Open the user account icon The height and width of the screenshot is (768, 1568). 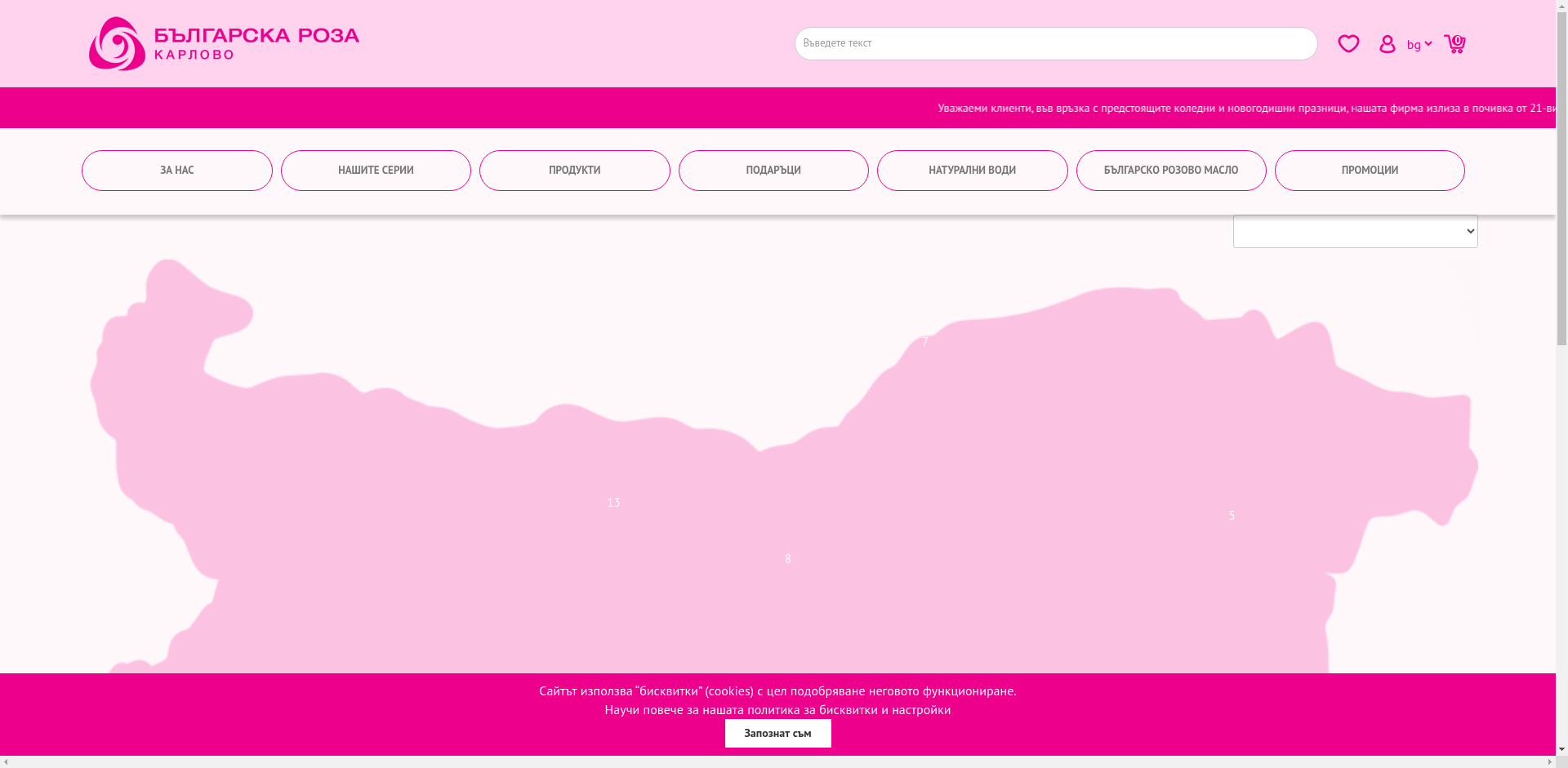click(1387, 44)
